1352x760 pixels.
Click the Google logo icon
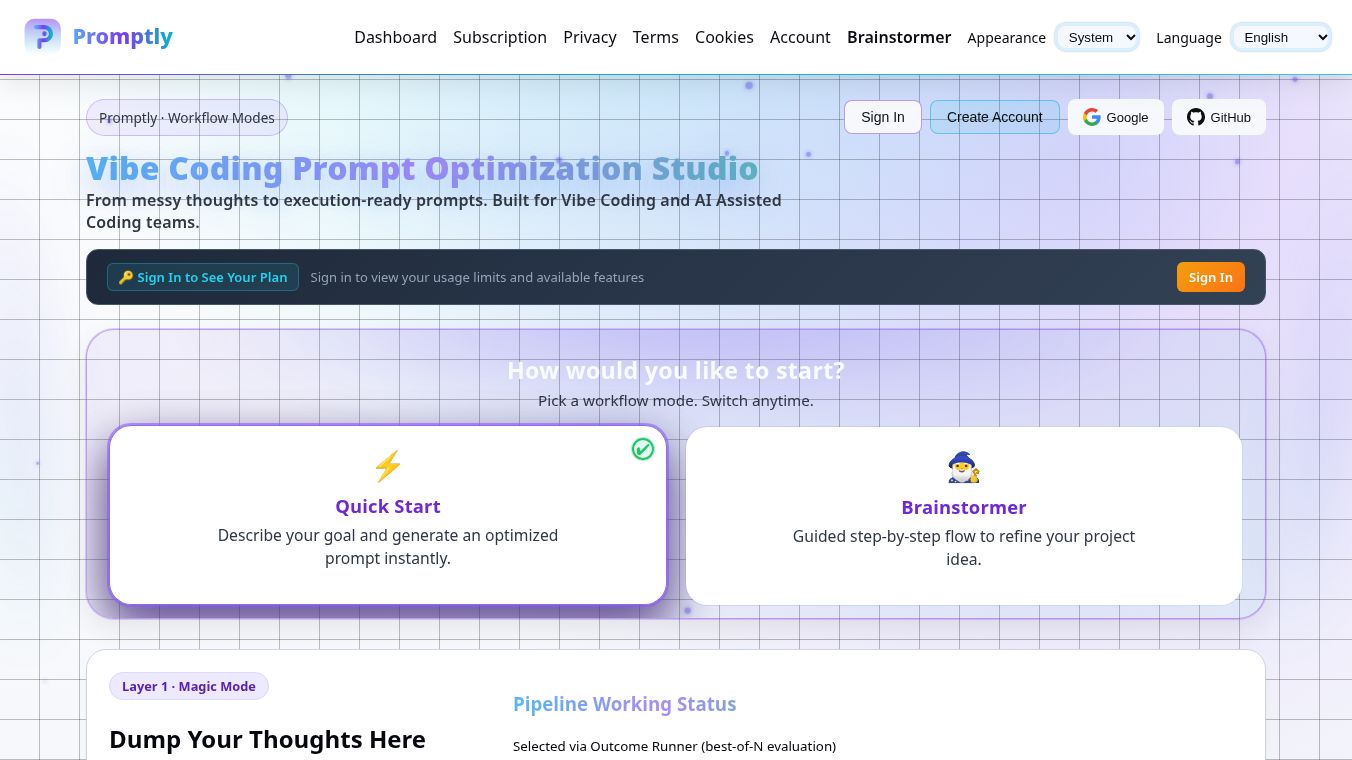coord(1092,117)
